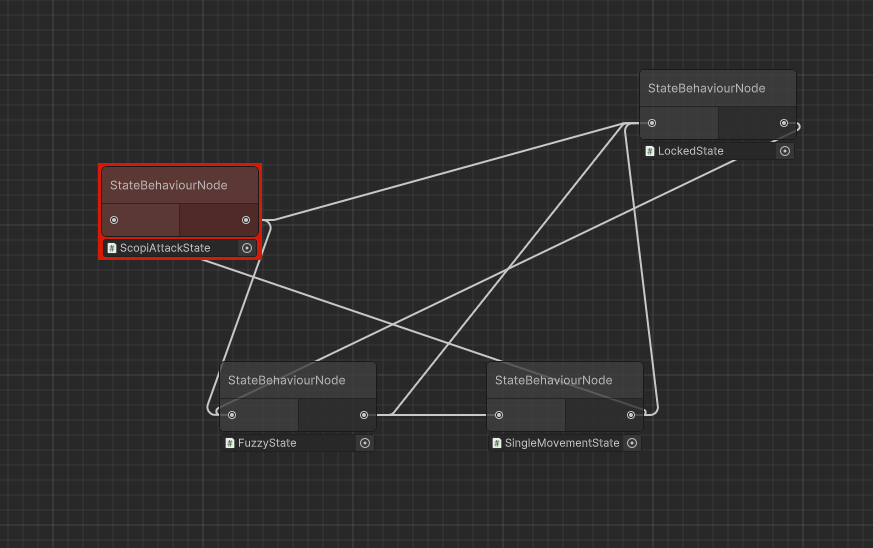Open the object picker beside FuzzyState
Screen dimensions: 873x548
(365, 443)
